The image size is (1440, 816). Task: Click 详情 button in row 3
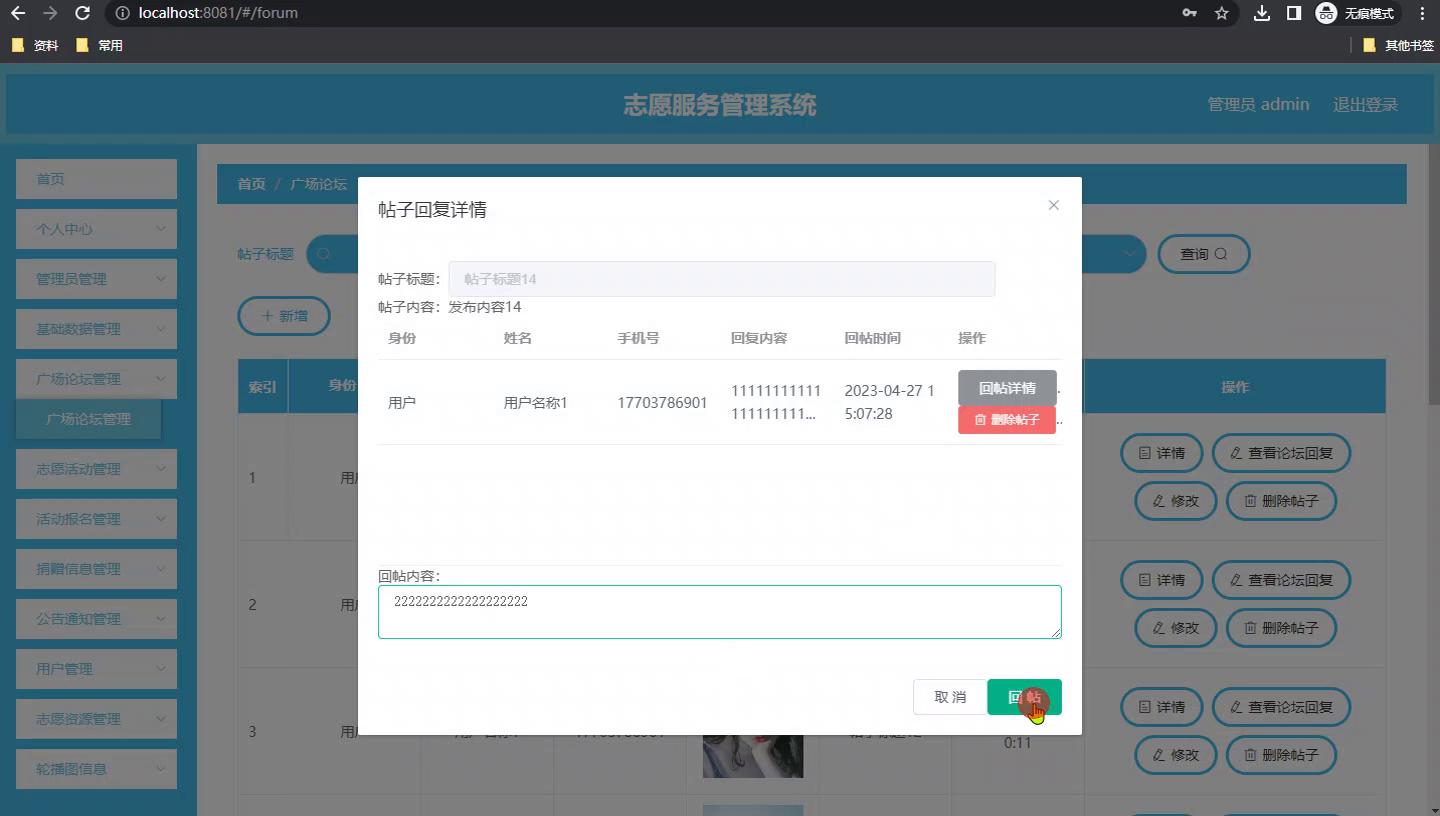coord(1161,707)
